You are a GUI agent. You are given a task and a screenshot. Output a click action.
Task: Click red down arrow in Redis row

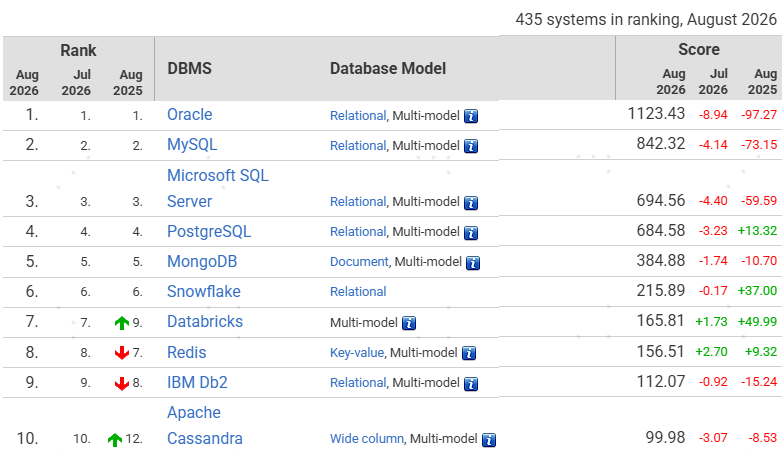pyautogui.click(x=122, y=353)
